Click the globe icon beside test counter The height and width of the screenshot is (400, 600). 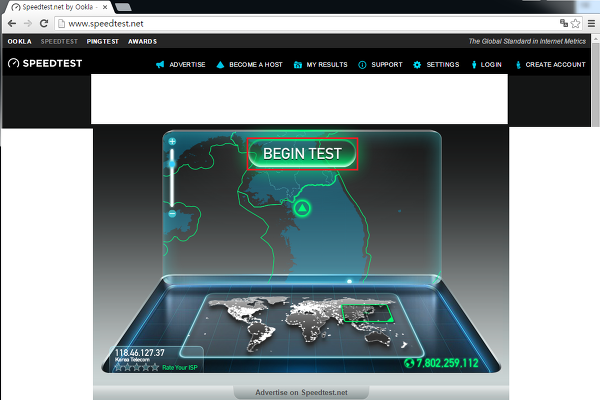[x=409, y=363]
